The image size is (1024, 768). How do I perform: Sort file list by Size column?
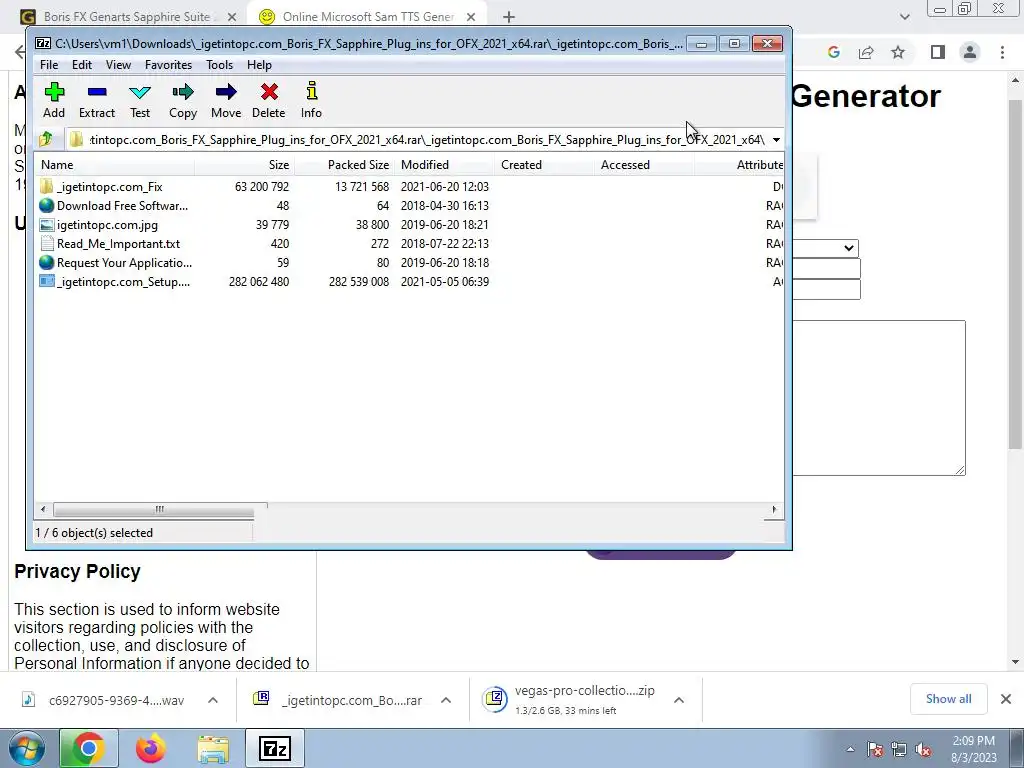pyautogui.click(x=244, y=165)
